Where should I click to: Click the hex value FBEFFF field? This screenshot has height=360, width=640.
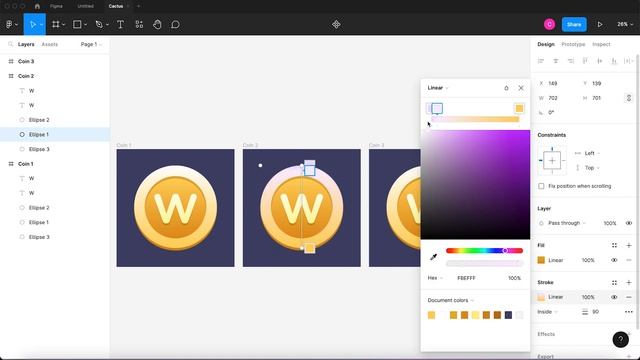point(466,278)
